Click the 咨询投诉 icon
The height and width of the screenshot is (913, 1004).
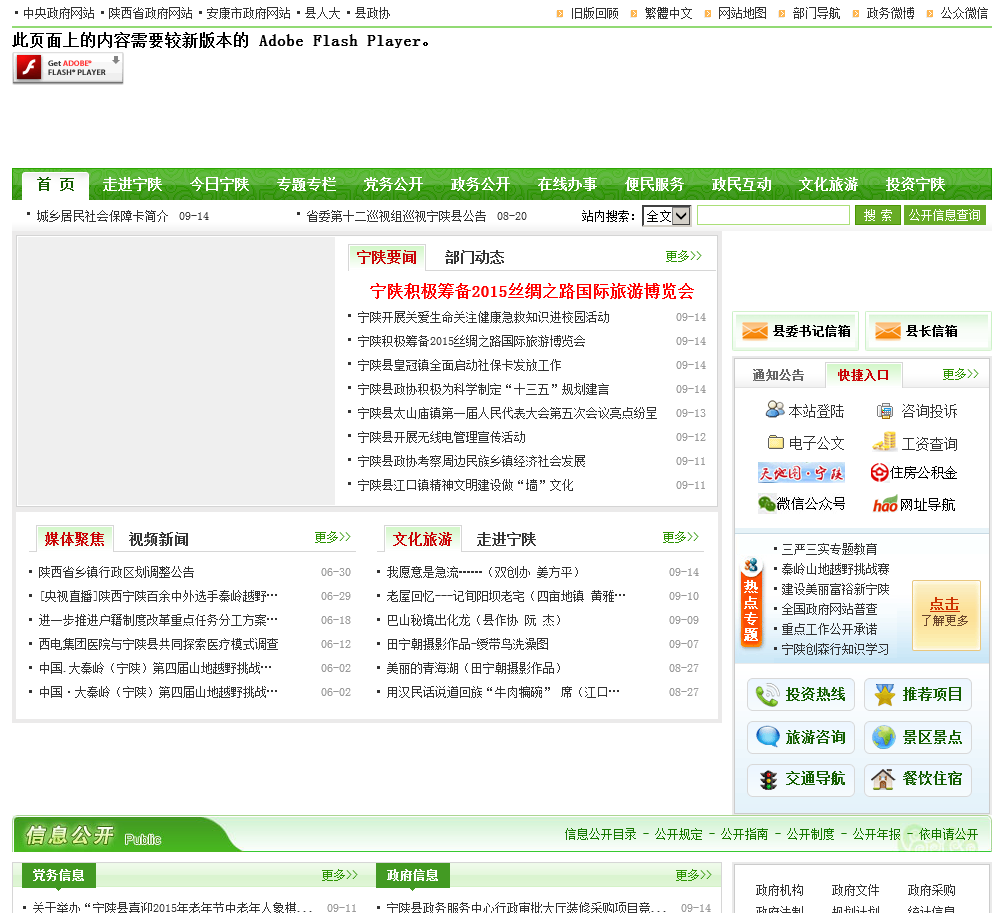pos(884,411)
